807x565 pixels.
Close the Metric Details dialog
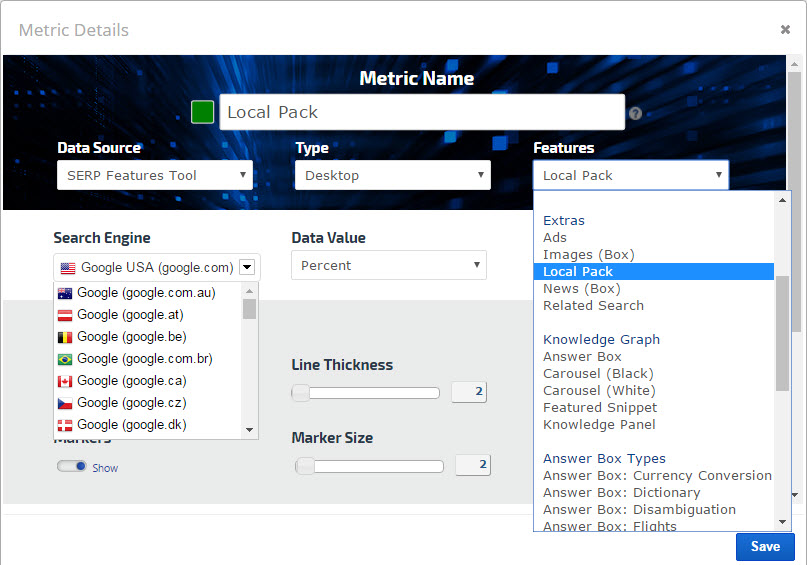pos(785,30)
